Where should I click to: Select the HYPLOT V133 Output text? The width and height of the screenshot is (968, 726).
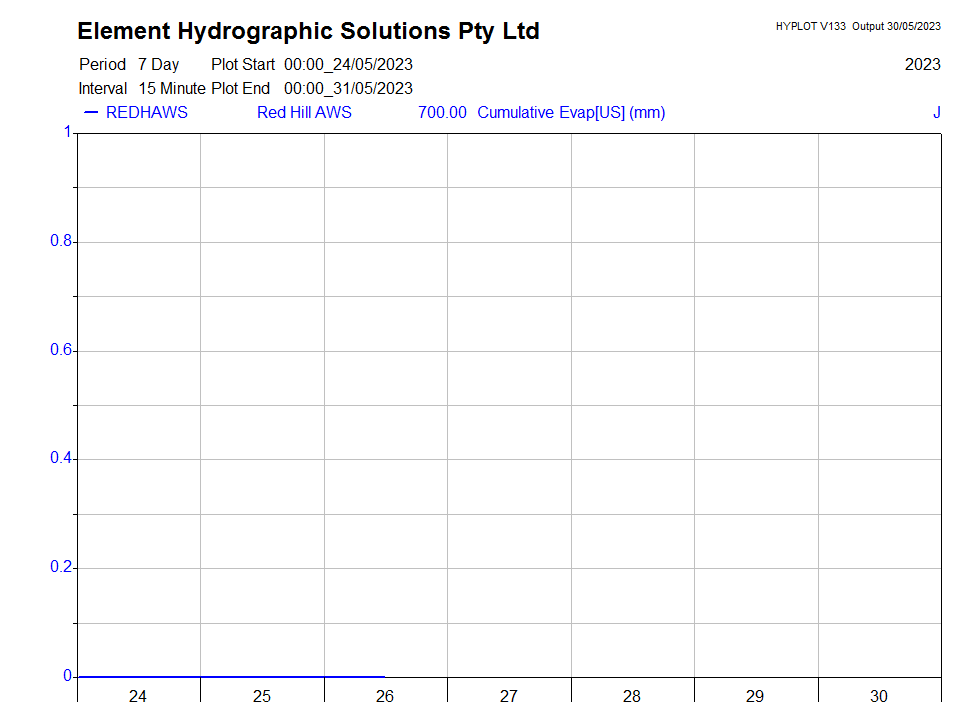click(x=857, y=26)
